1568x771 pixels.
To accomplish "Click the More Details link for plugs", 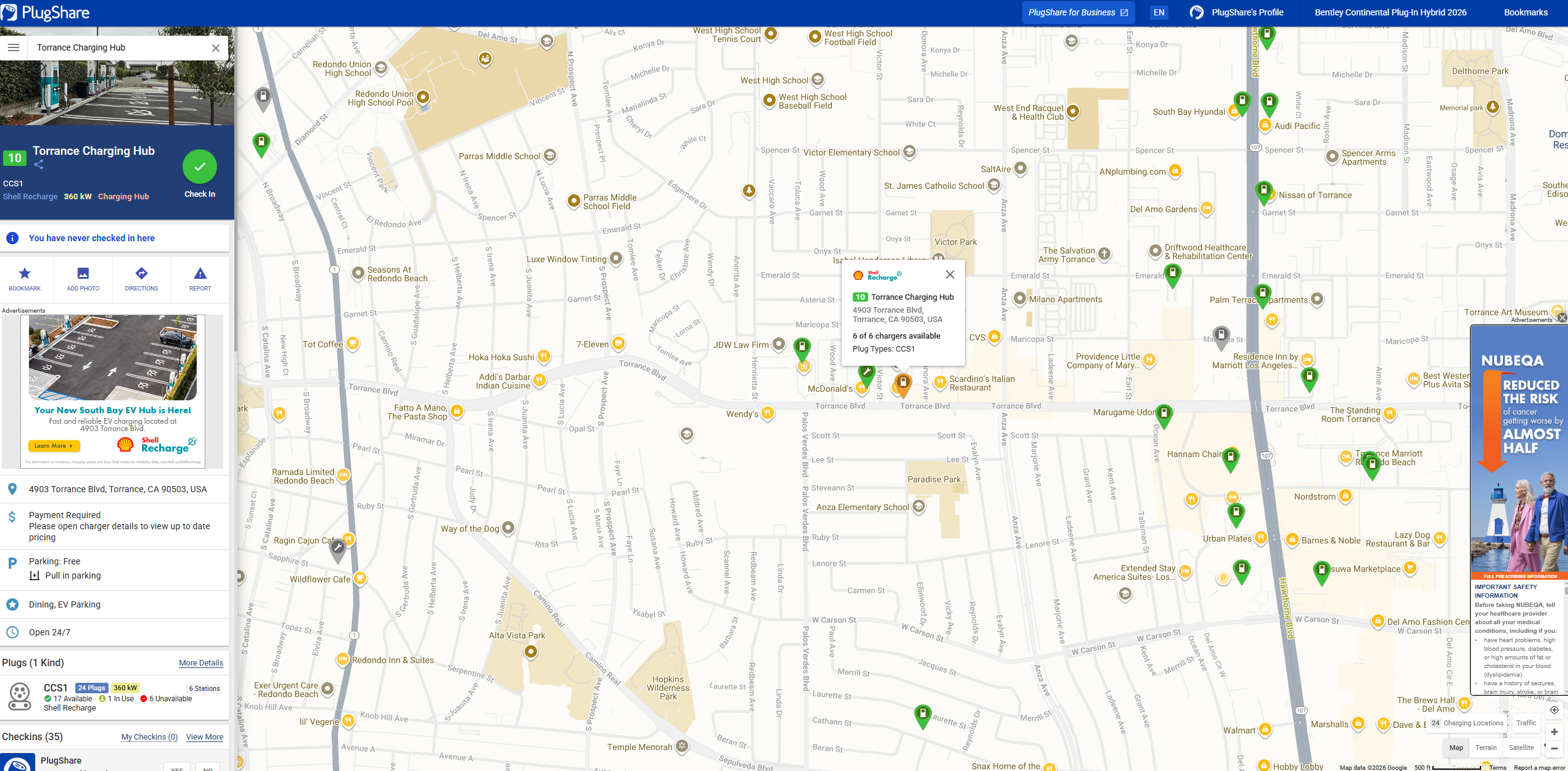I will pyautogui.click(x=201, y=663).
